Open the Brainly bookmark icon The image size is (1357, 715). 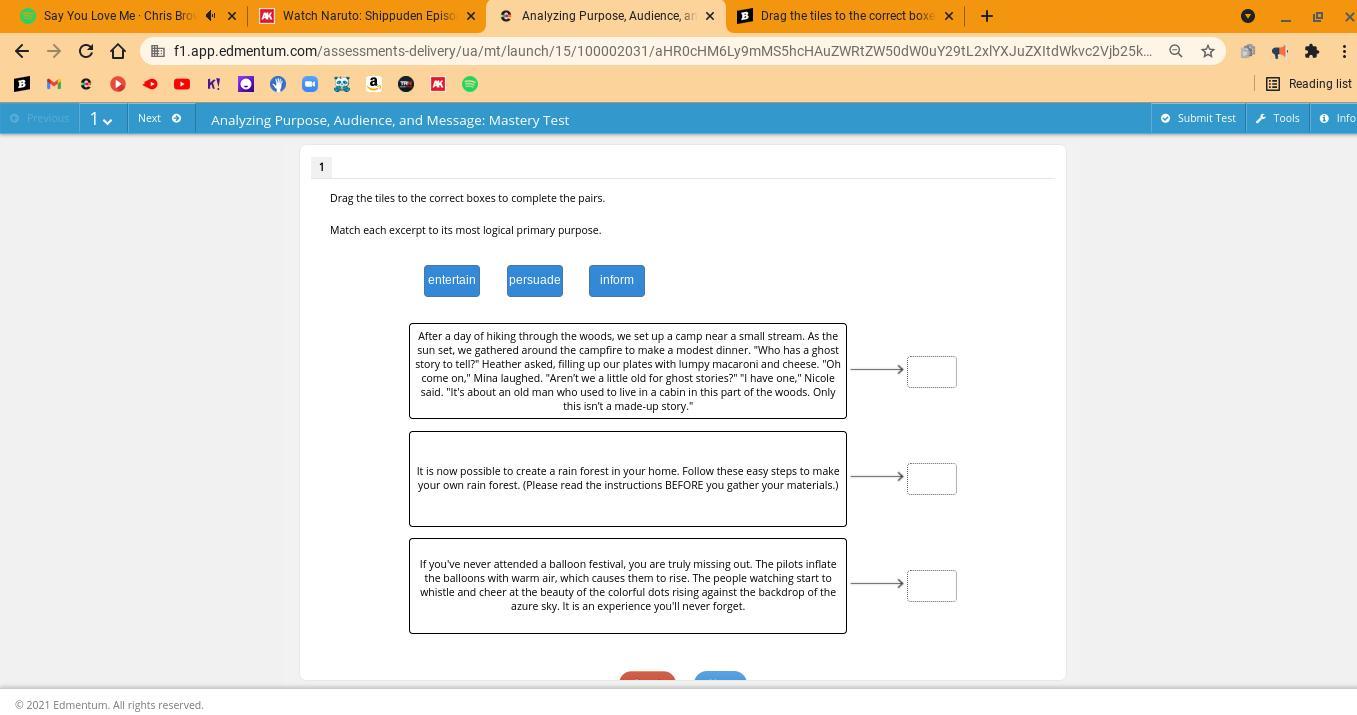point(22,84)
